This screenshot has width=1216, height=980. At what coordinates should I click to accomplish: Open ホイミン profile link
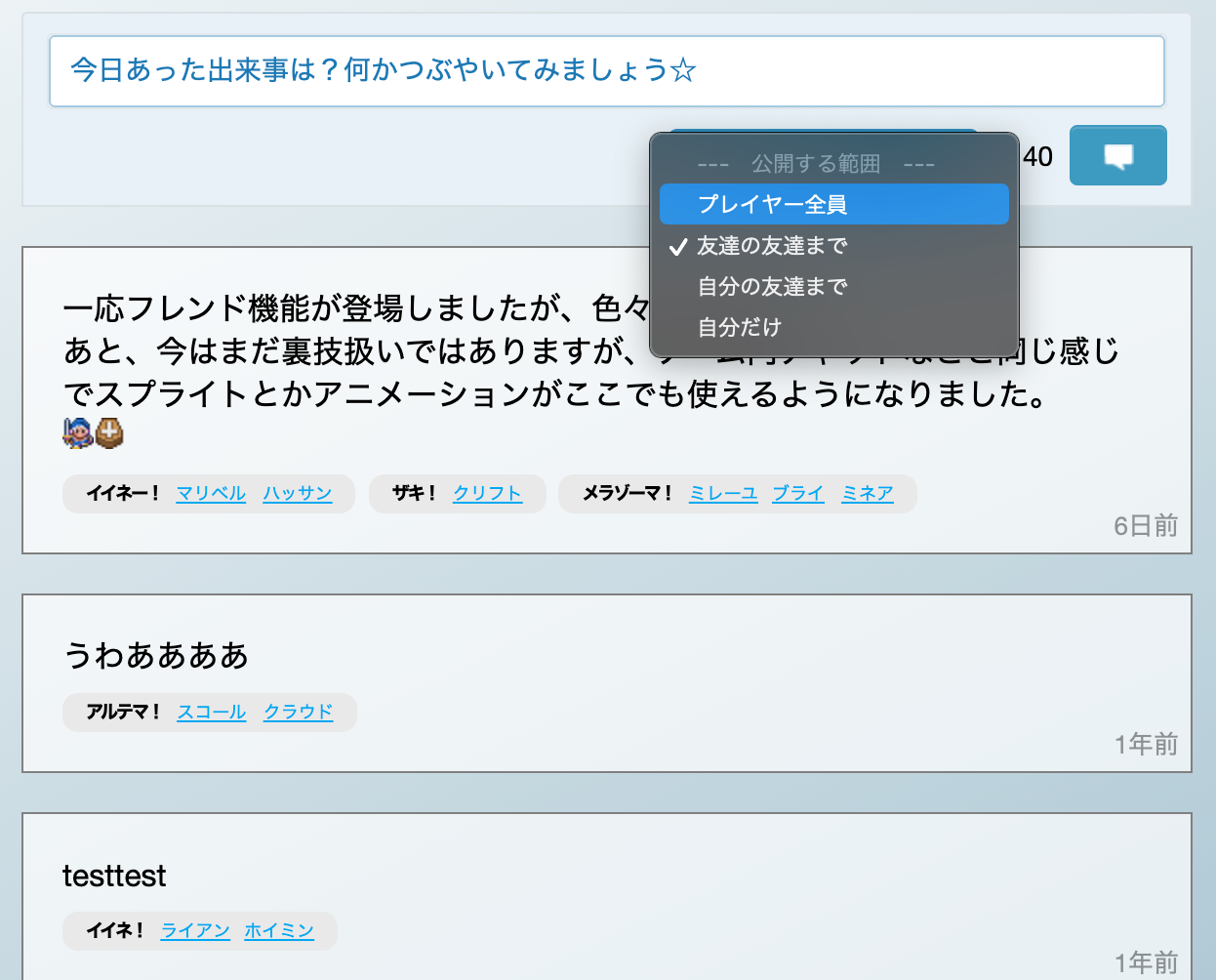coord(279,931)
